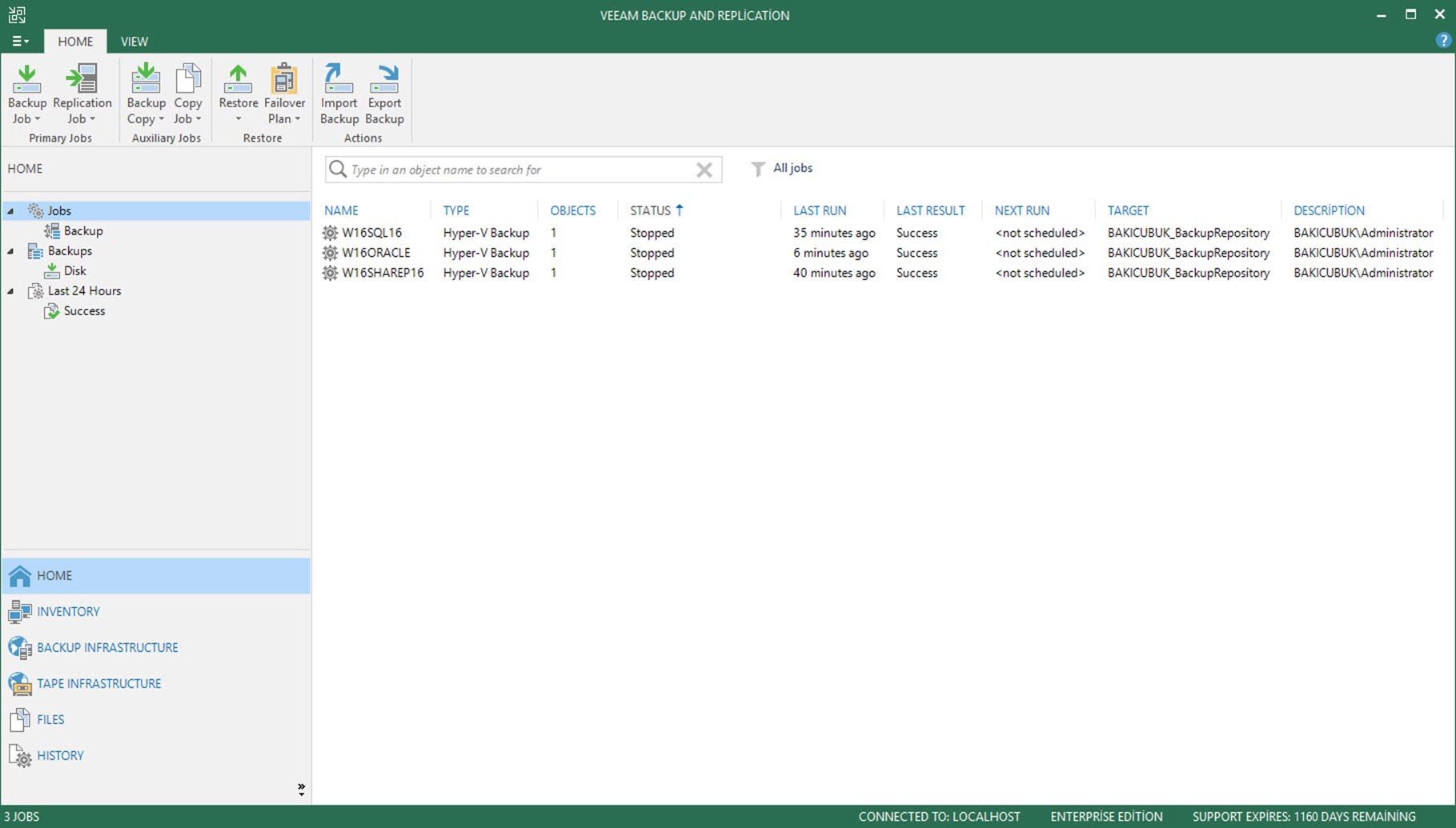This screenshot has width=1456, height=828.
Task: Click the Export Backup icon
Action: coord(385,79)
